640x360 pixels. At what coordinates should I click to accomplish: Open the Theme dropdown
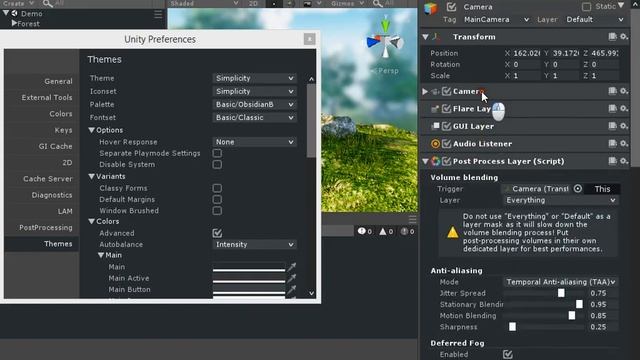tap(254, 78)
